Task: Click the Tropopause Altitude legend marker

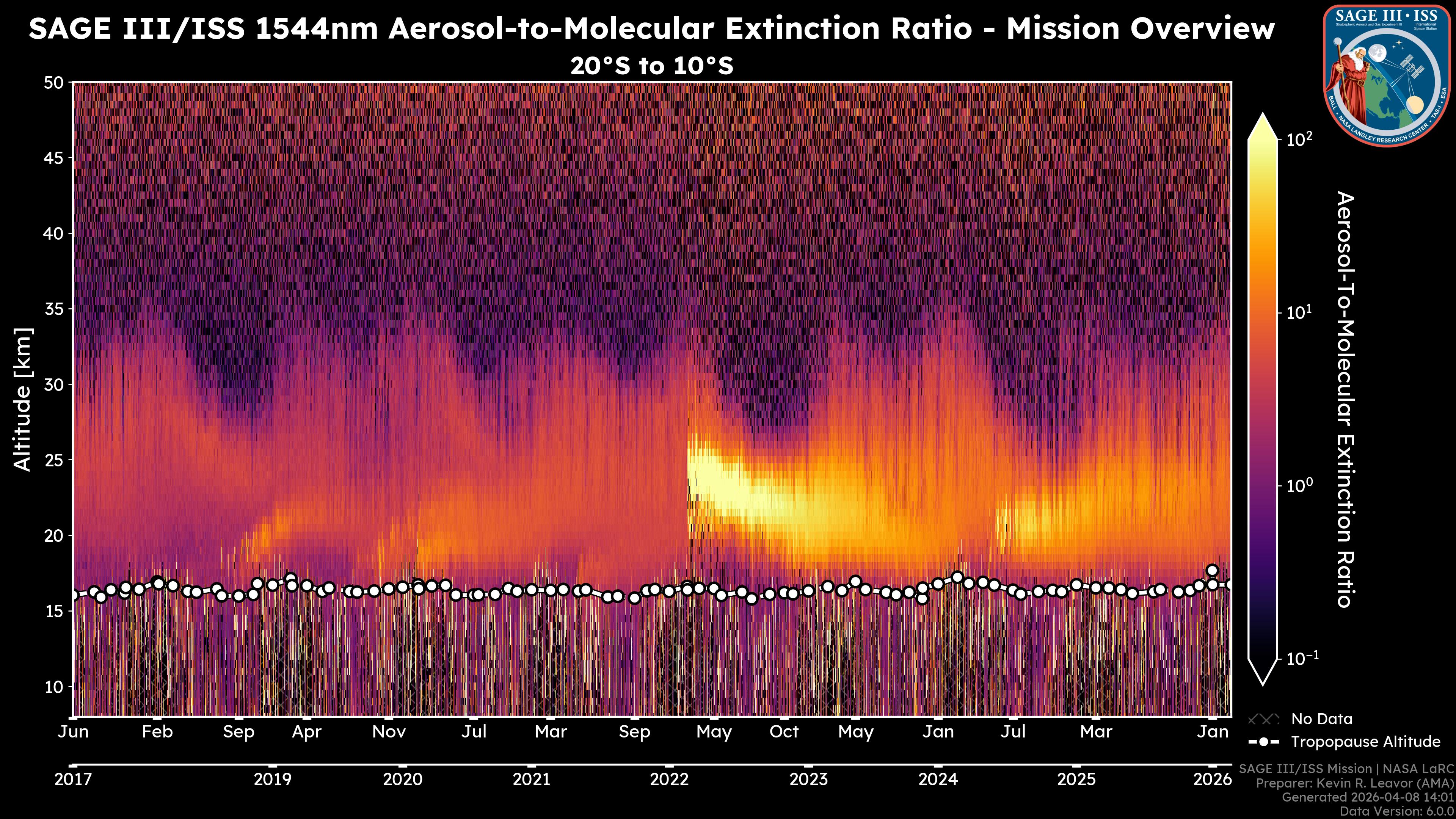Action: pyautogui.click(x=1263, y=742)
